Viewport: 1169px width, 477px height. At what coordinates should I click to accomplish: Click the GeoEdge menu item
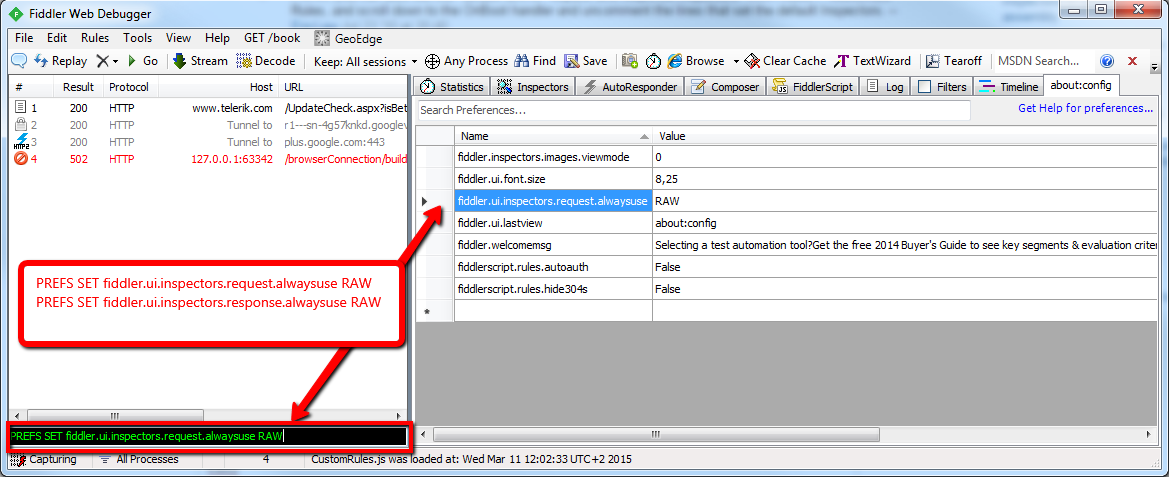(x=350, y=38)
